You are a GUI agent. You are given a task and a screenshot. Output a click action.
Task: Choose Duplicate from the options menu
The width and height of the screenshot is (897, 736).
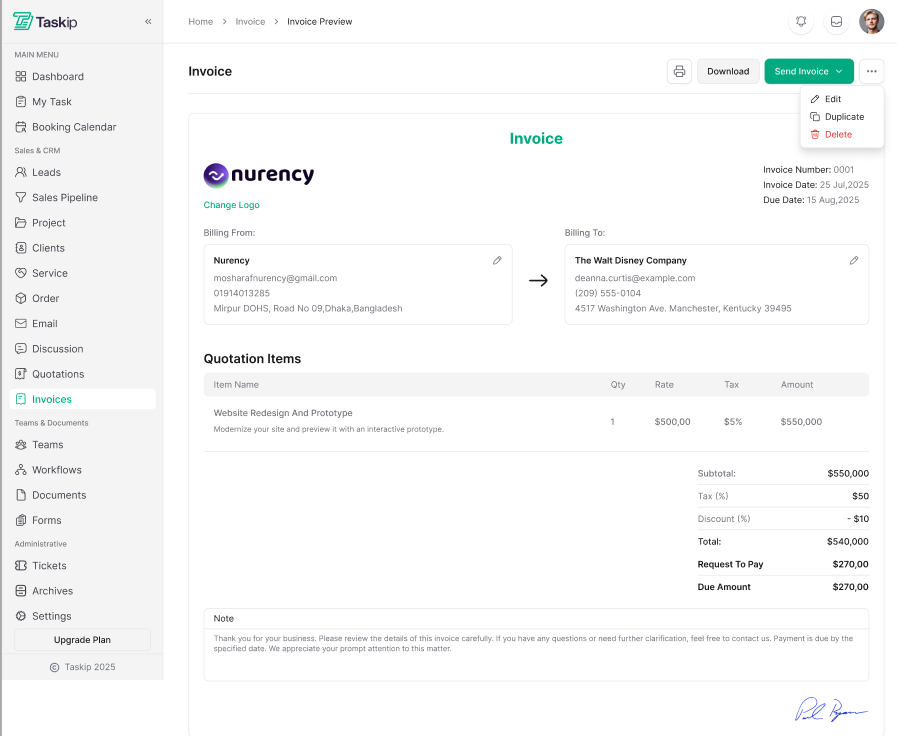tap(844, 117)
